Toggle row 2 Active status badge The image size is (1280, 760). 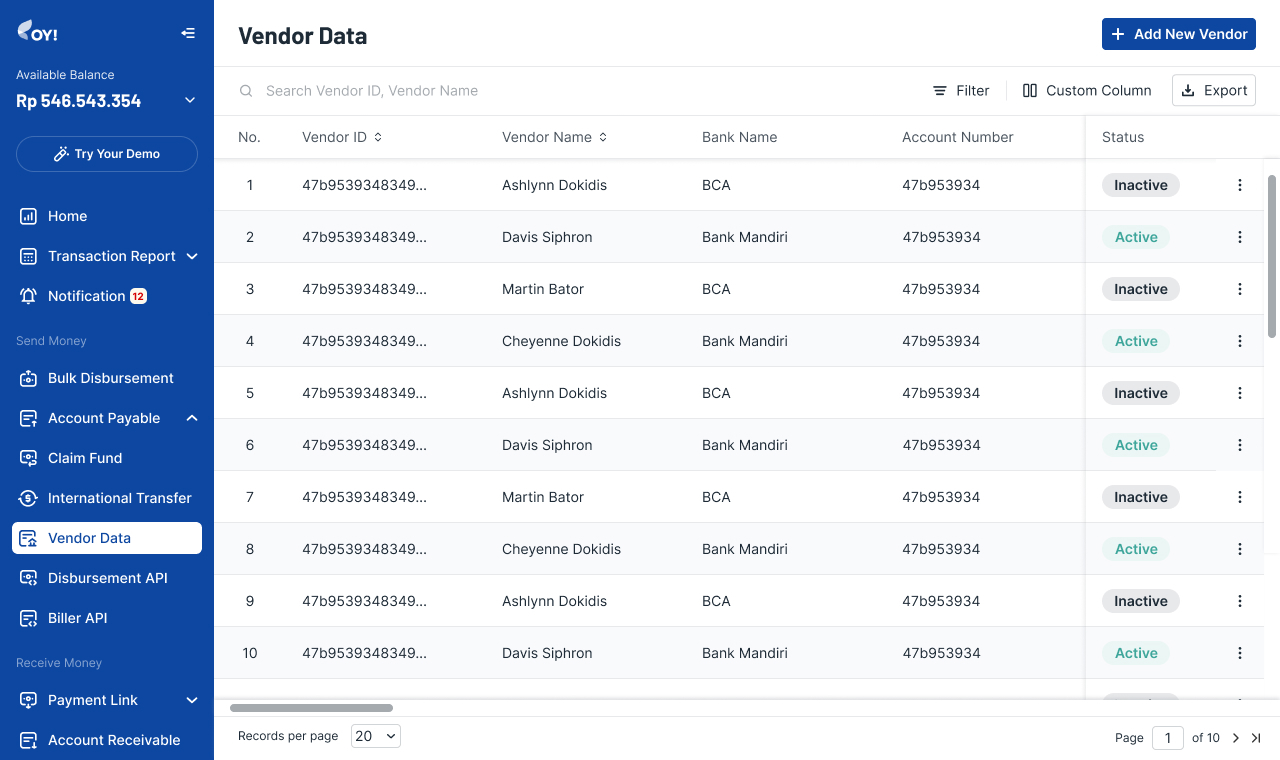click(1136, 237)
